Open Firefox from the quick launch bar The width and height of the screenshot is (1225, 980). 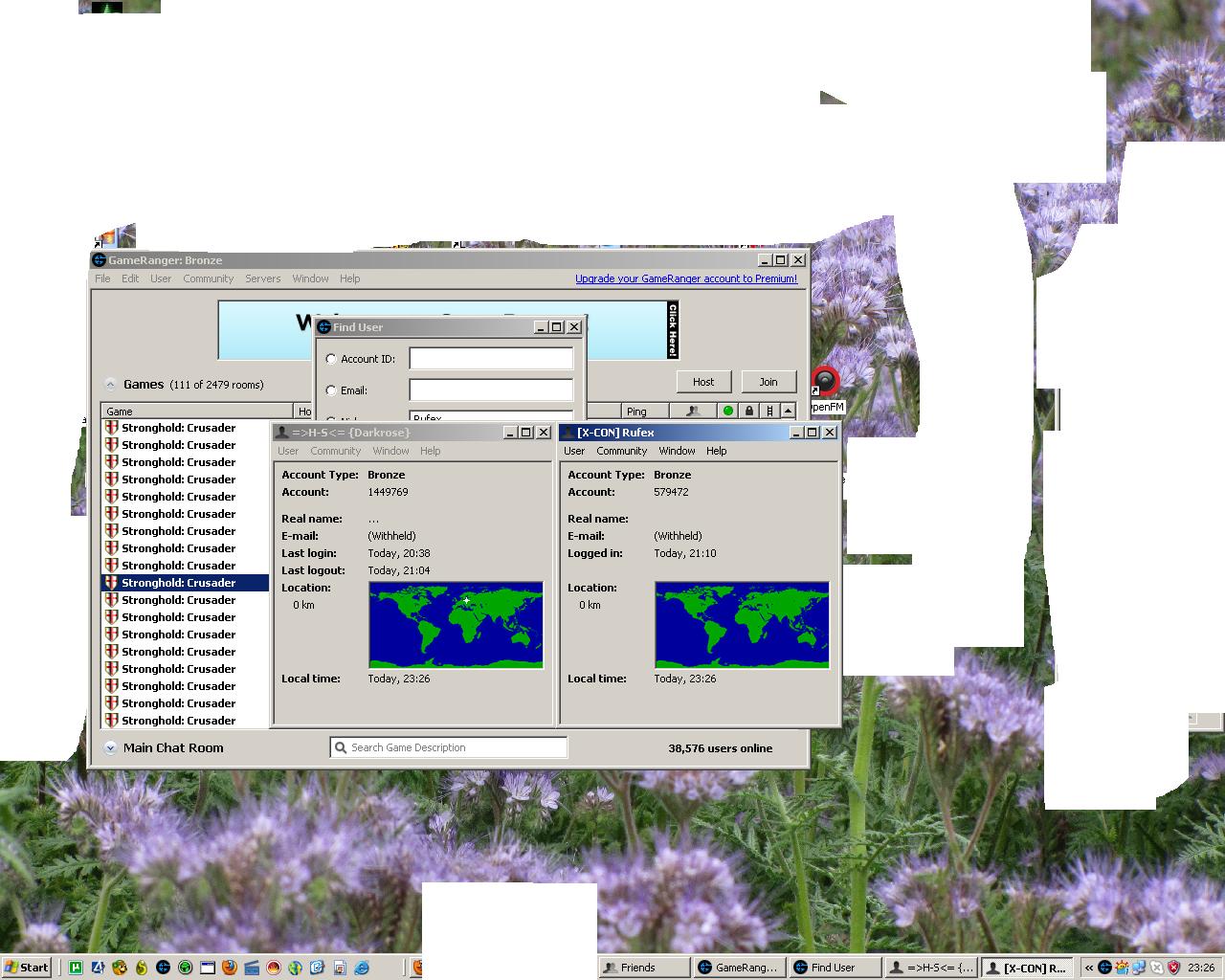(x=229, y=968)
